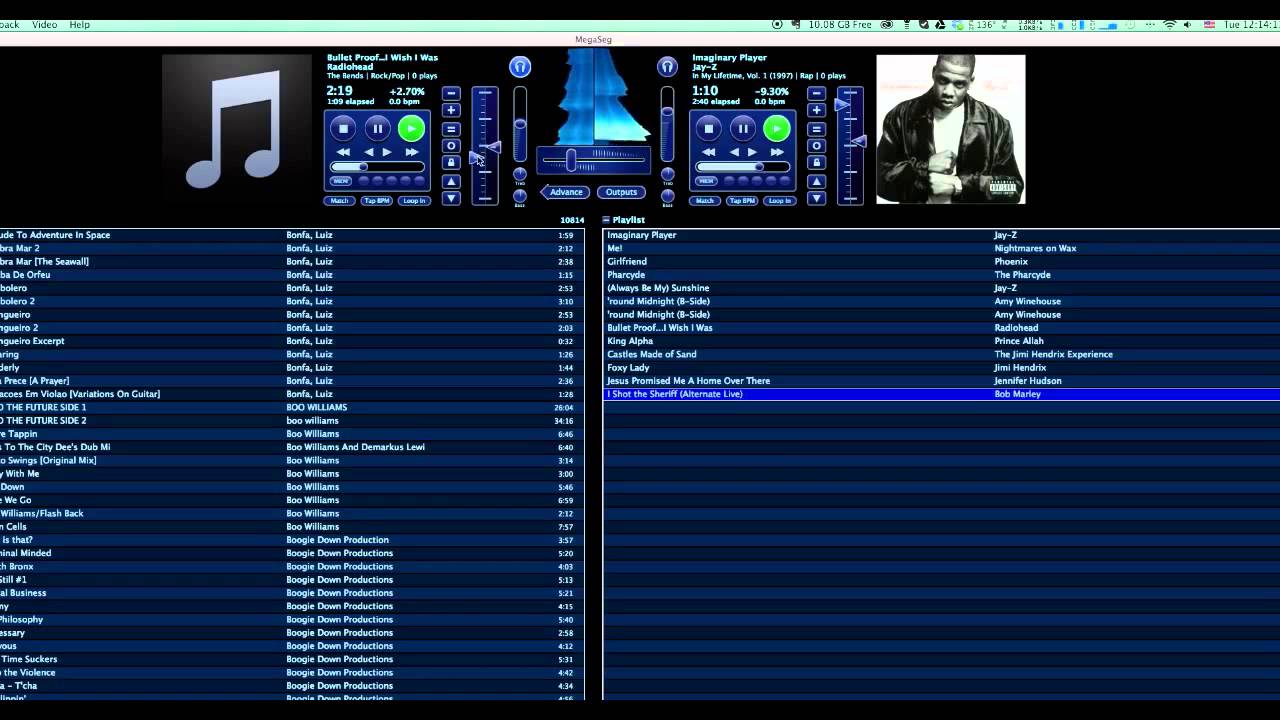Select 'Foxy Lady' in the playlist
The width and height of the screenshot is (1280, 720).
pyautogui.click(x=941, y=368)
